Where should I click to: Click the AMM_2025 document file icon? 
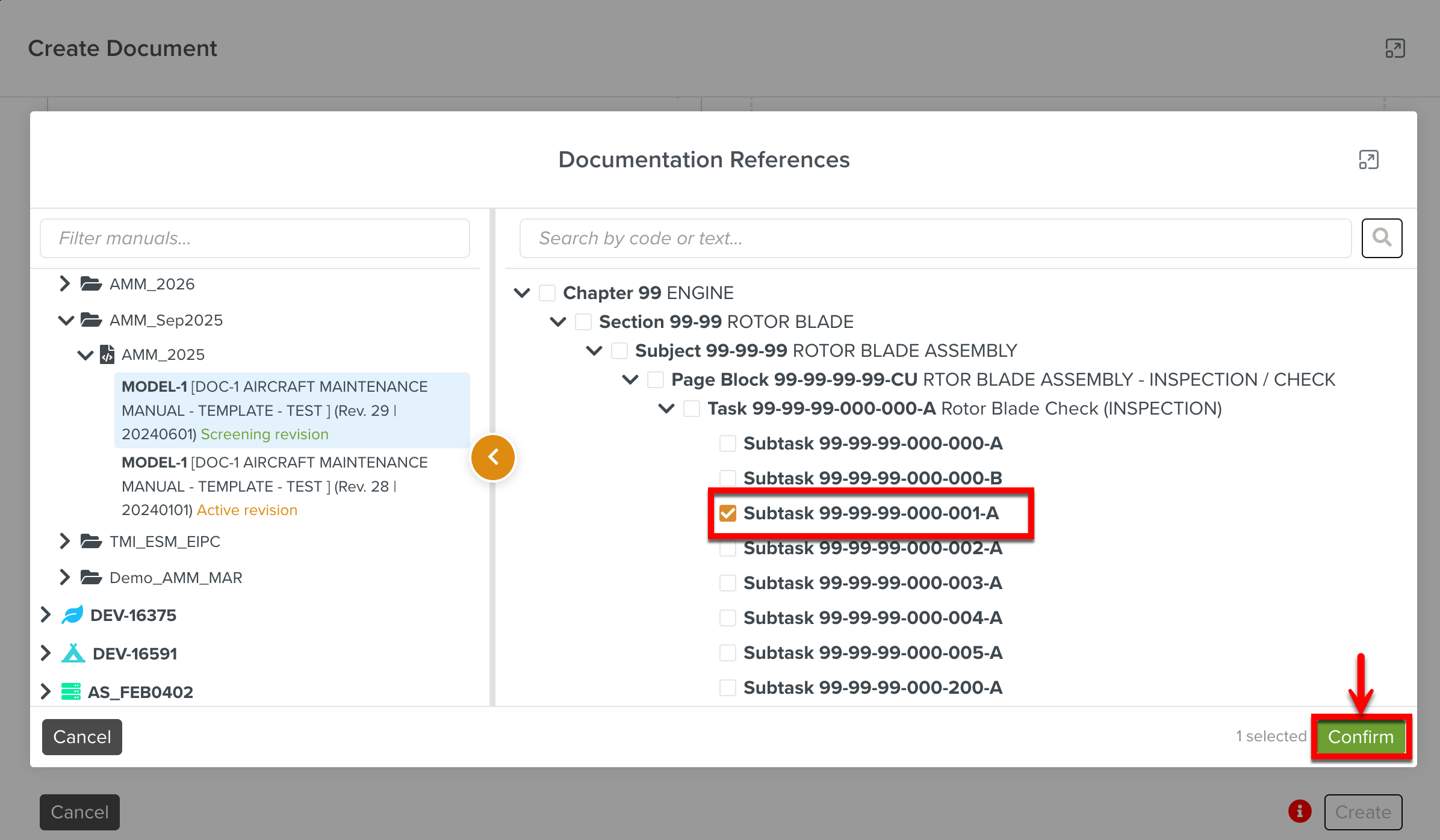pyautogui.click(x=107, y=354)
